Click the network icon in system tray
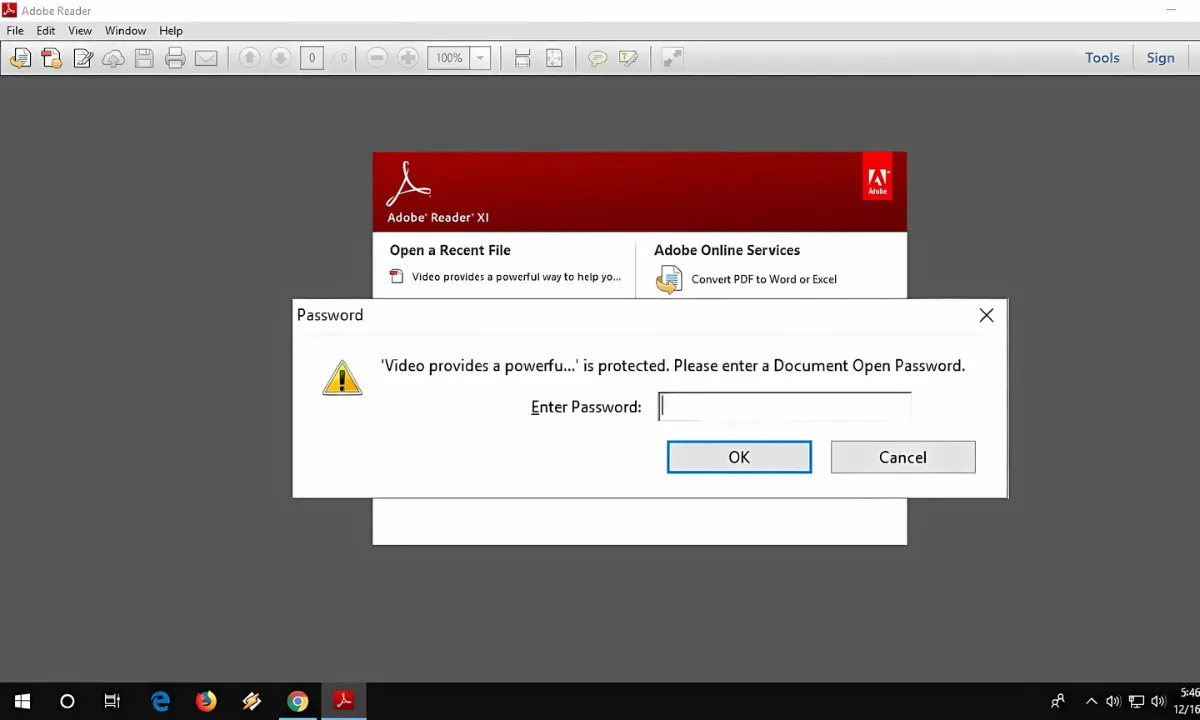1200x720 pixels. point(1137,701)
